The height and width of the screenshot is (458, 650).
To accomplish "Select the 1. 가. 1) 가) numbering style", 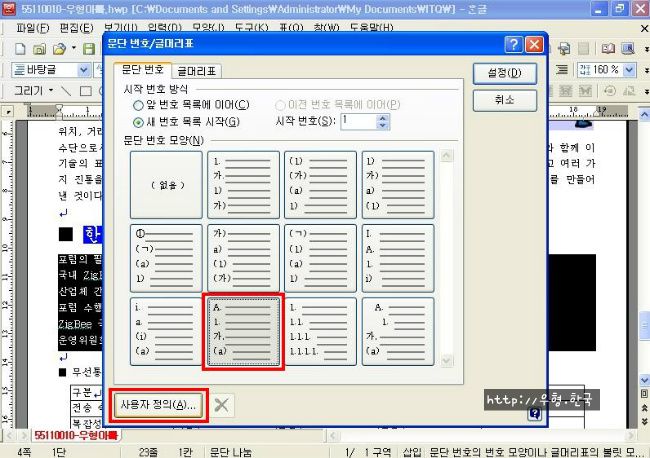I will pyautogui.click(x=243, y=185).
